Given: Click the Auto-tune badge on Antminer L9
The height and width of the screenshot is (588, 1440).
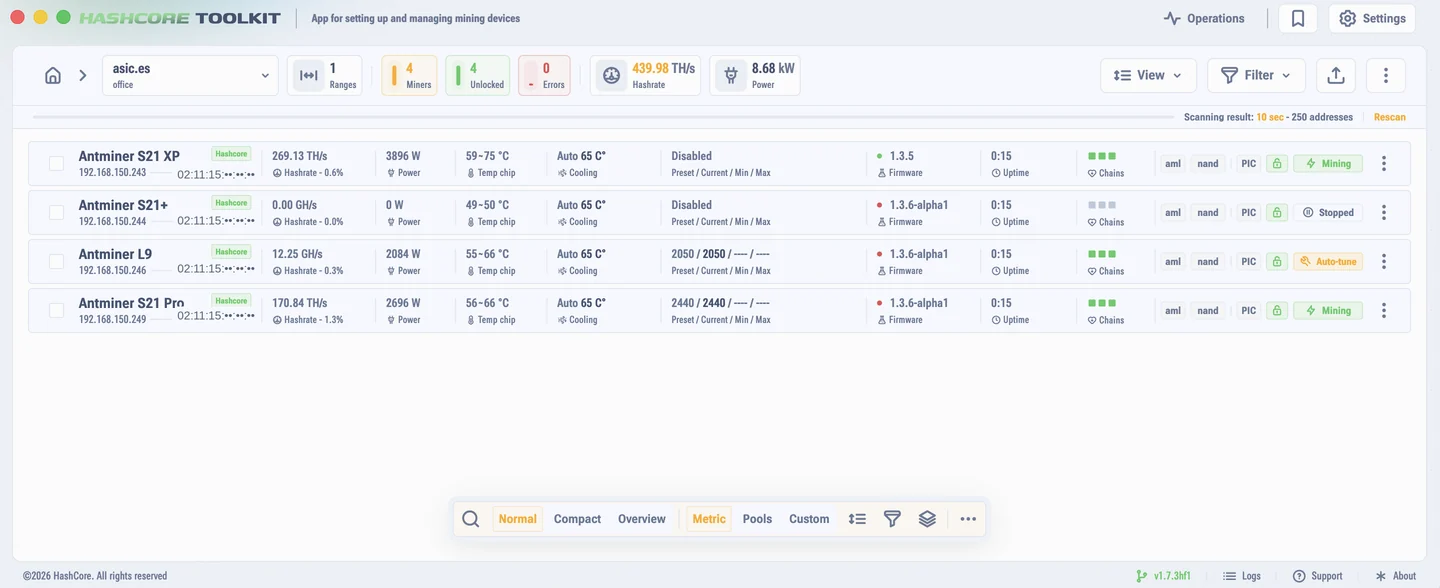Looking at the screenshot, I should point(1328,261).
